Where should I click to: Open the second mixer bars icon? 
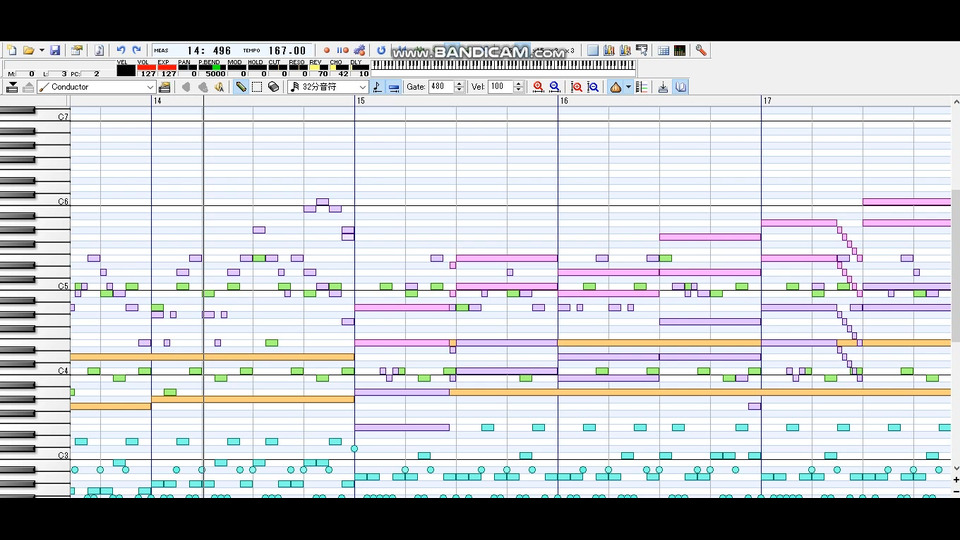(x=625, y=50)
